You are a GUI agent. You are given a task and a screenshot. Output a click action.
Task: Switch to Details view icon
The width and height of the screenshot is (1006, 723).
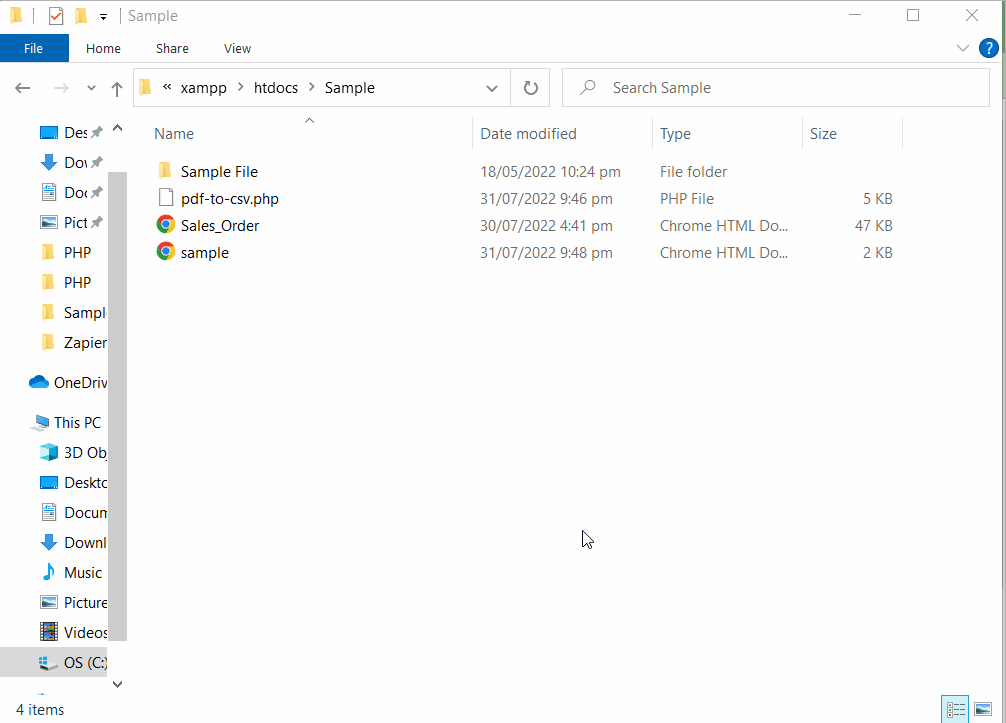coord(955,709)
